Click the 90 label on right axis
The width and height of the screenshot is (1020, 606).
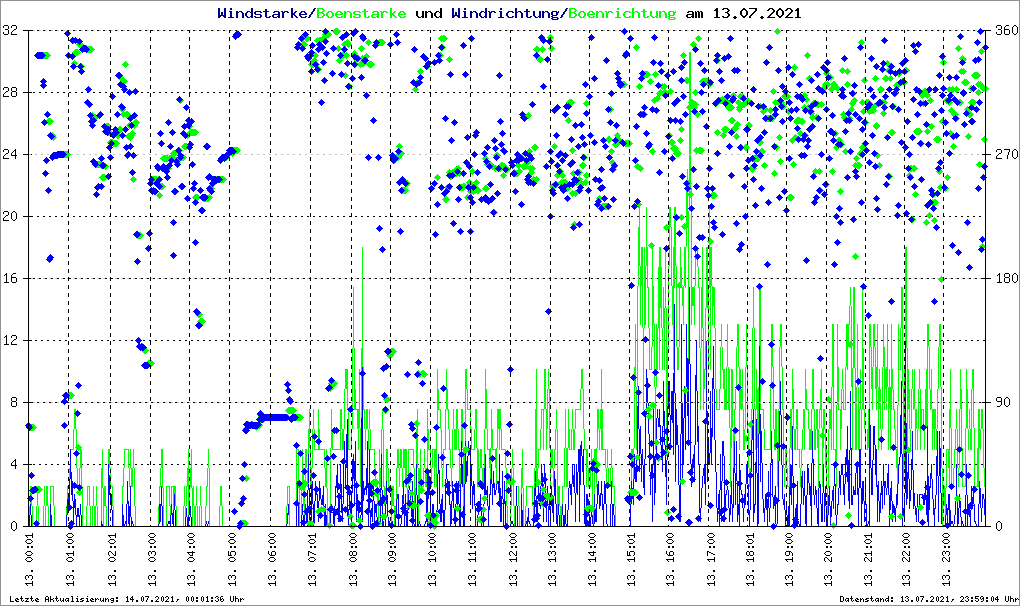point(1000,402)
